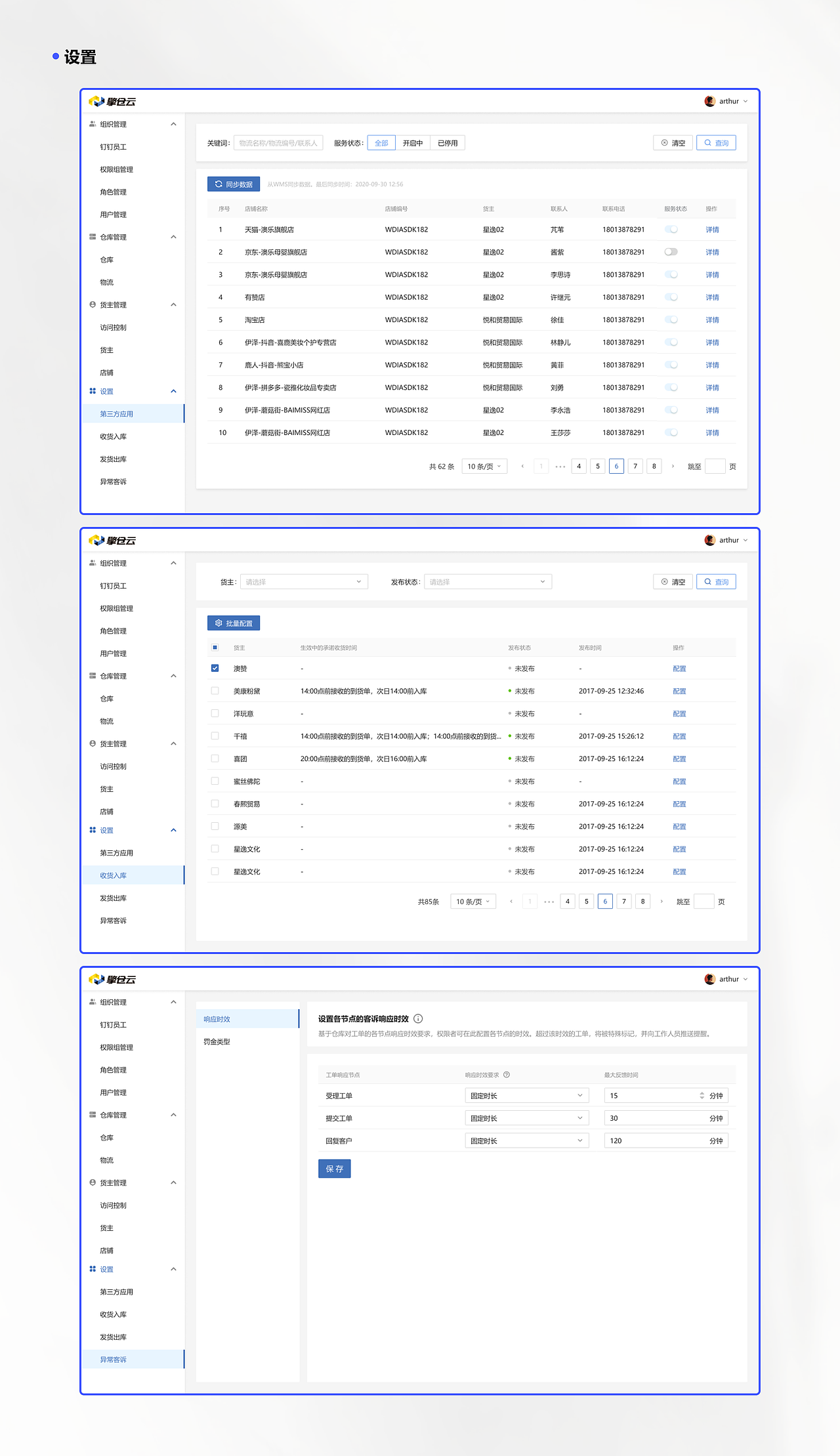Image resolution: width=840 pixels, height=1456 pixels.
Task: Toggle service status for 鹿人-抖音-熊宝小店
Action: [x=671, y=365]
